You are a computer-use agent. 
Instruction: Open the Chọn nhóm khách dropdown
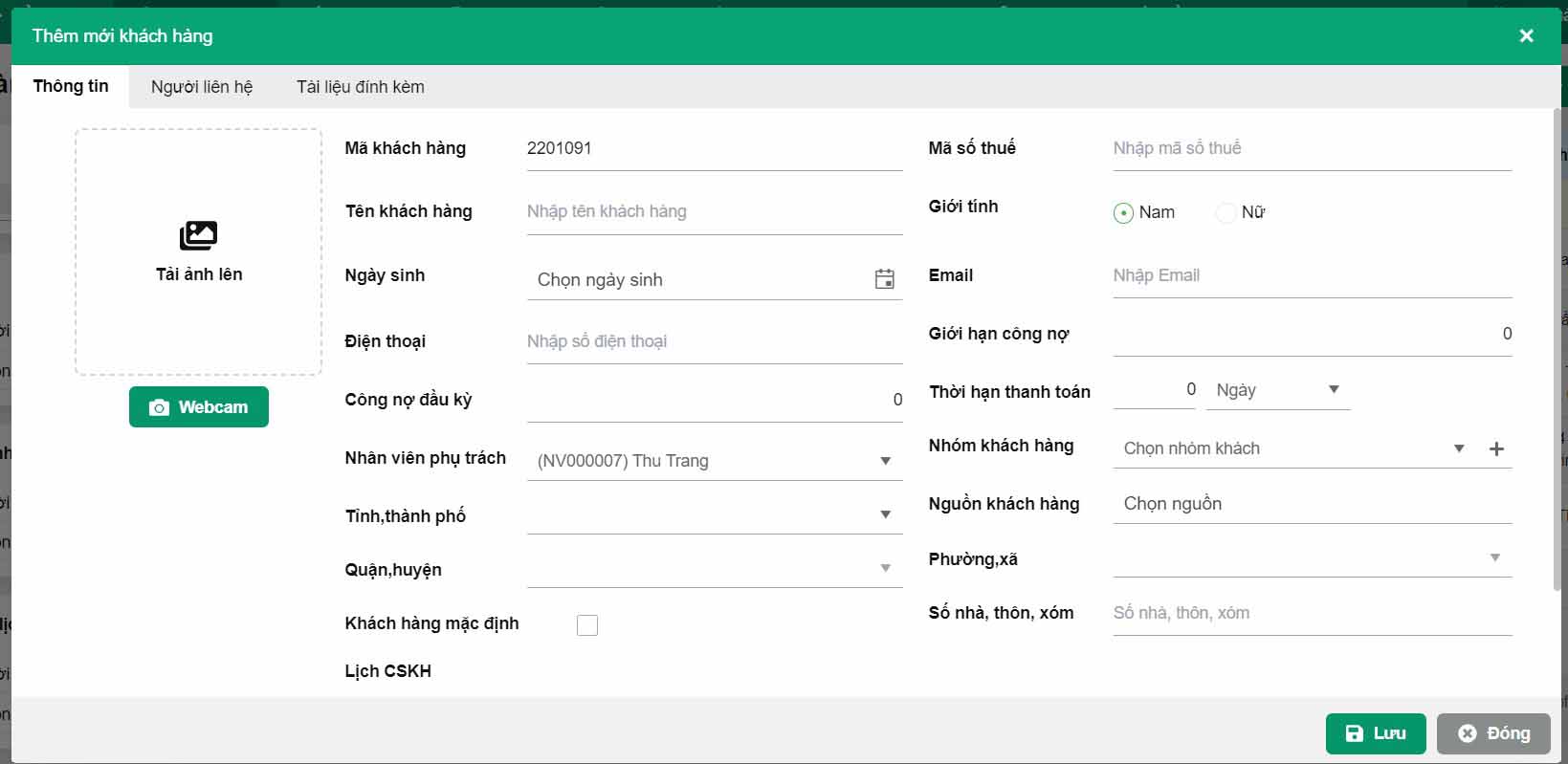pos(1458,448)
